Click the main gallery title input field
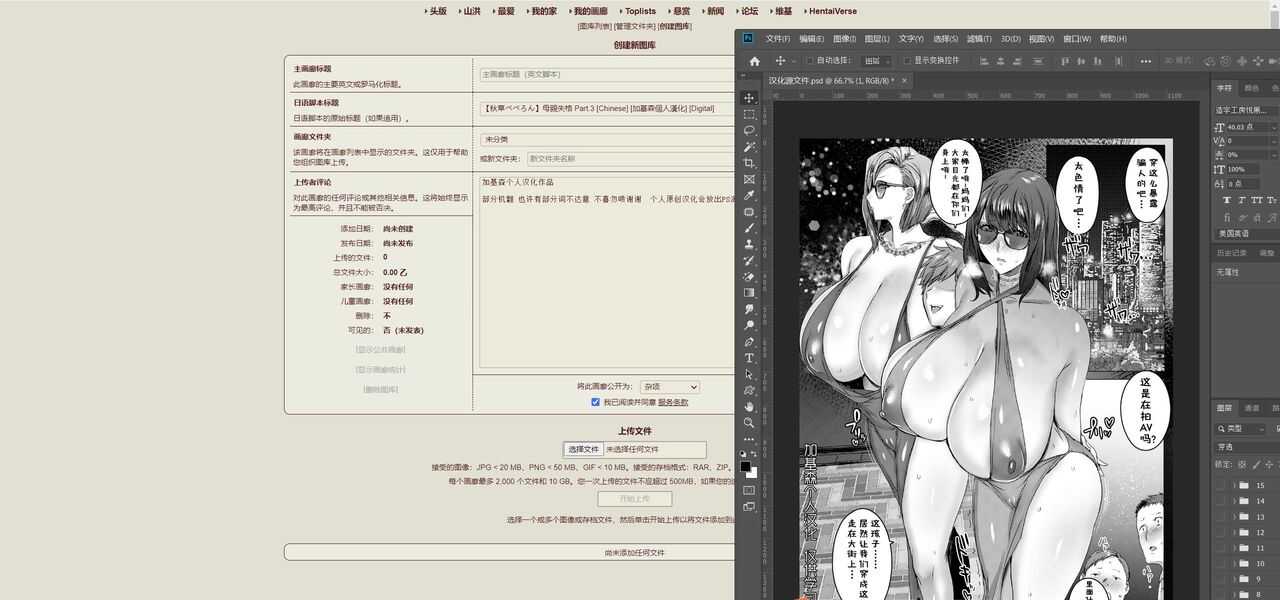The image size is (1280, 600). coord(606,74)
